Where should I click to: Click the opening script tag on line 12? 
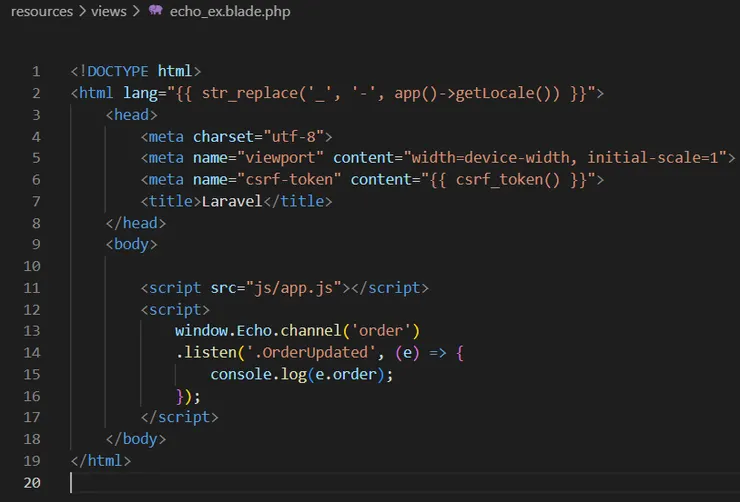(175, 310)
